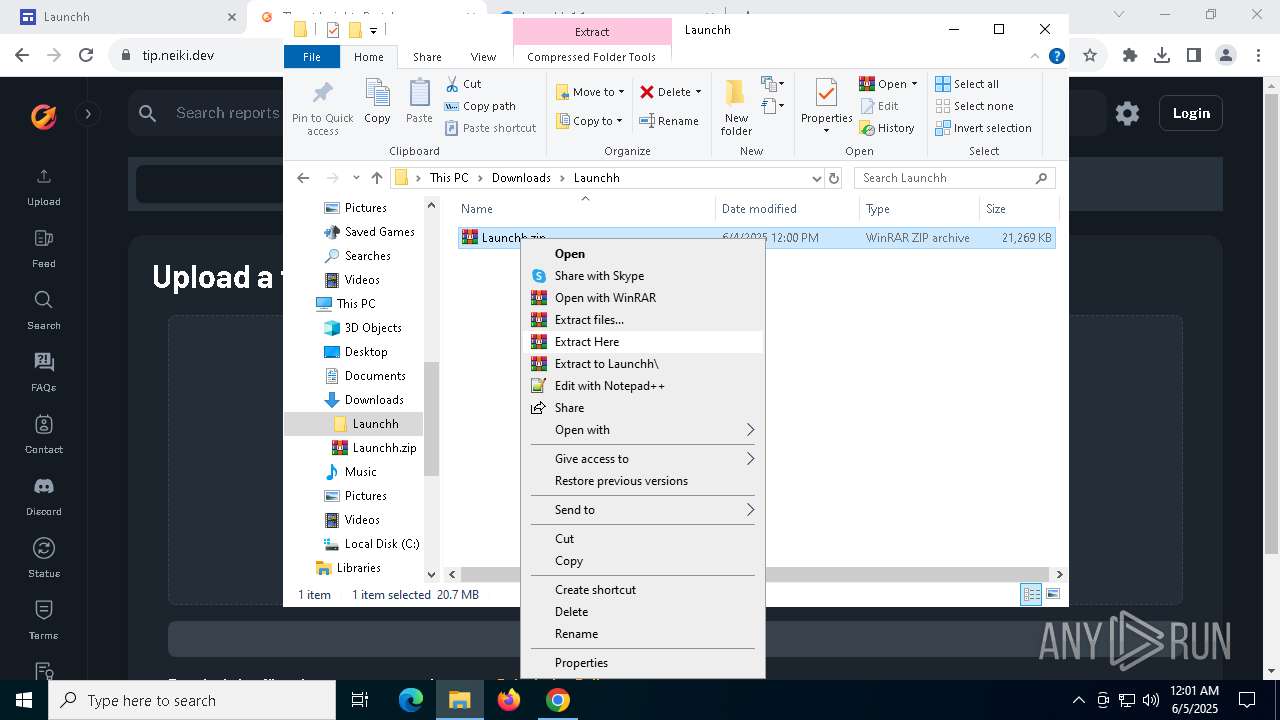
Task: Click Select none in ribbon
Action: (974, 106)
